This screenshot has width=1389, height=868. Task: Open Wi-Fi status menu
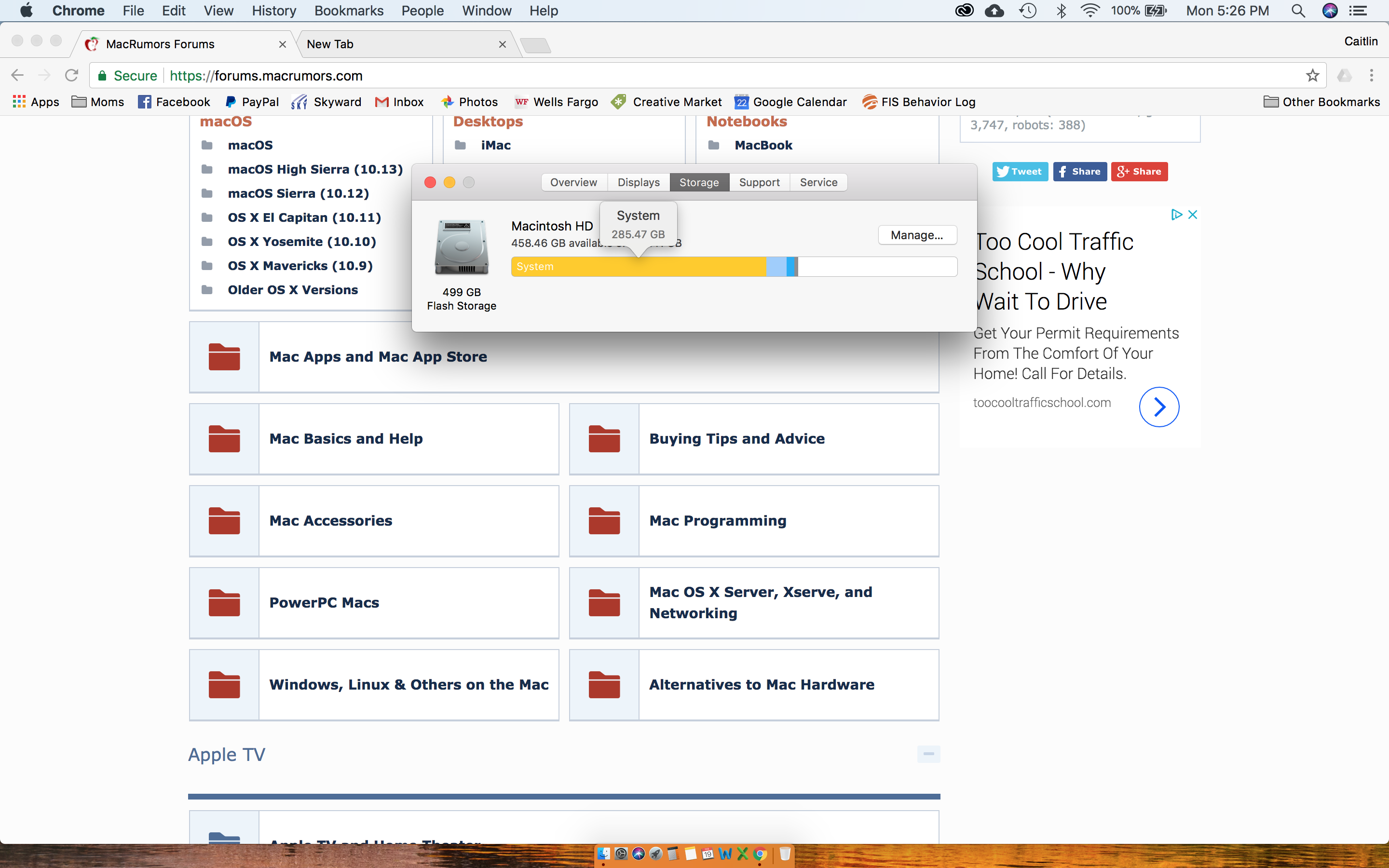1089,10
